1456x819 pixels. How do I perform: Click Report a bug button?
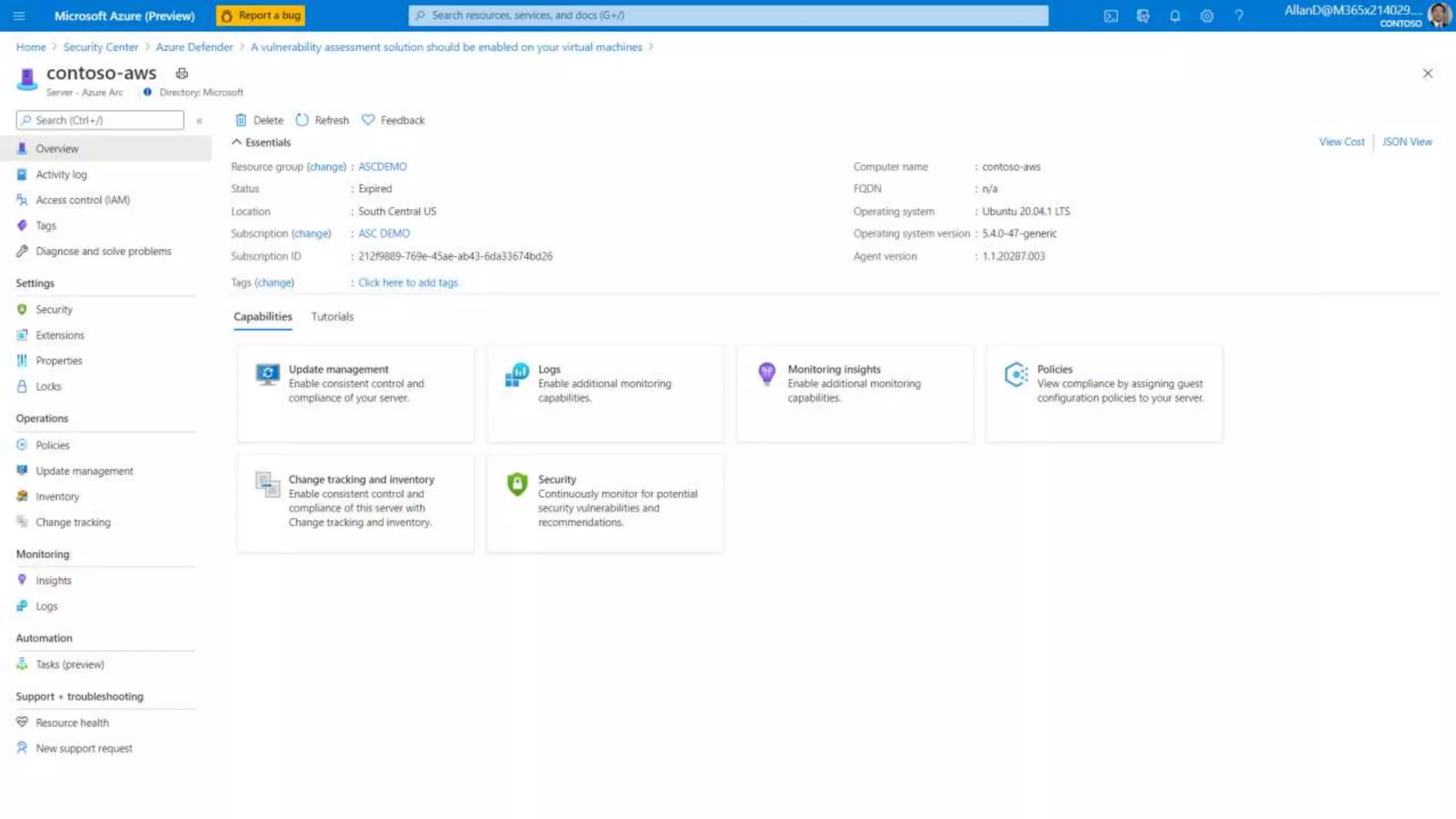tap(261, 16)
